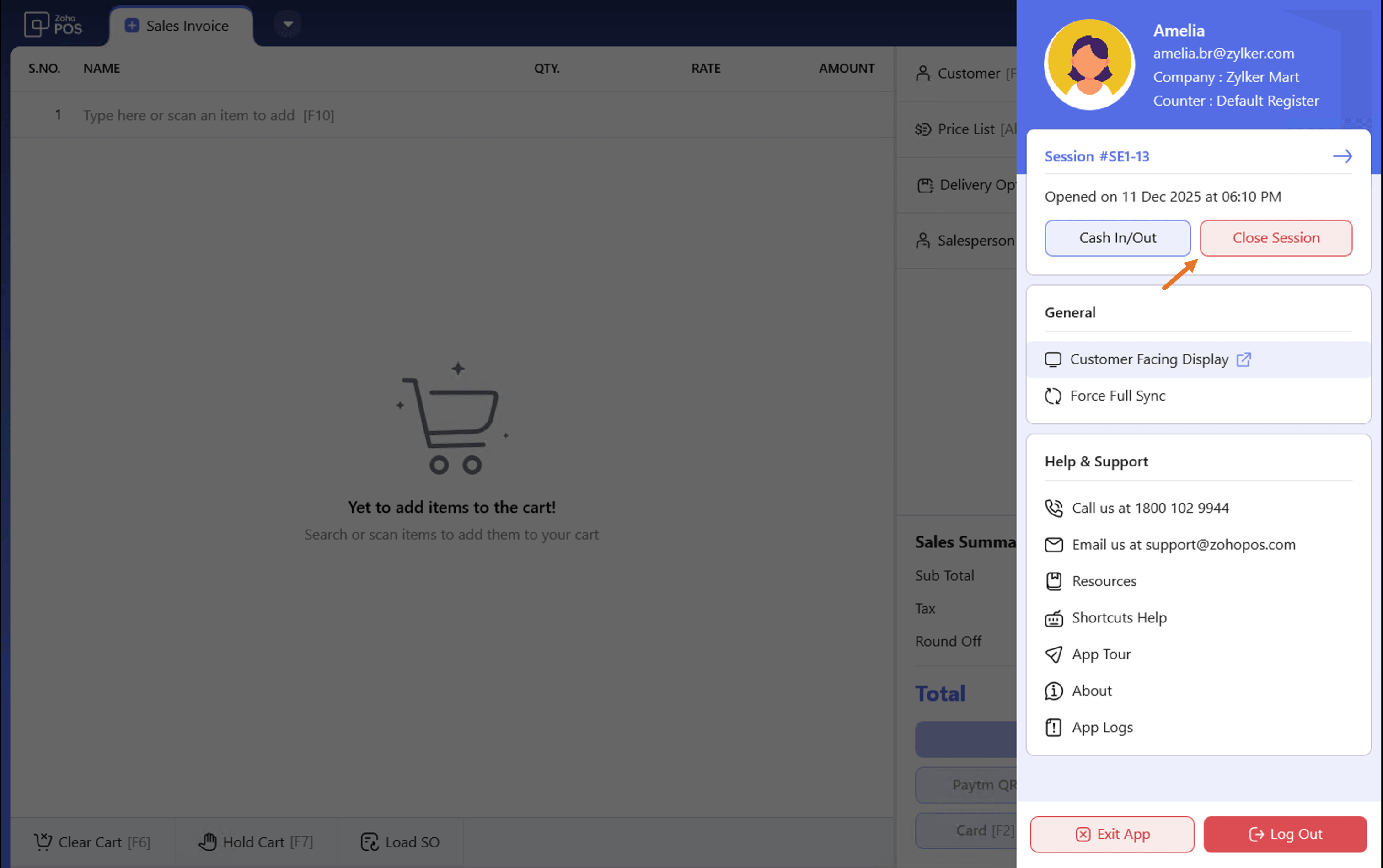Click the phone icon for calling support
This screenshot has width=1383, height=868.
[1053, 508]
